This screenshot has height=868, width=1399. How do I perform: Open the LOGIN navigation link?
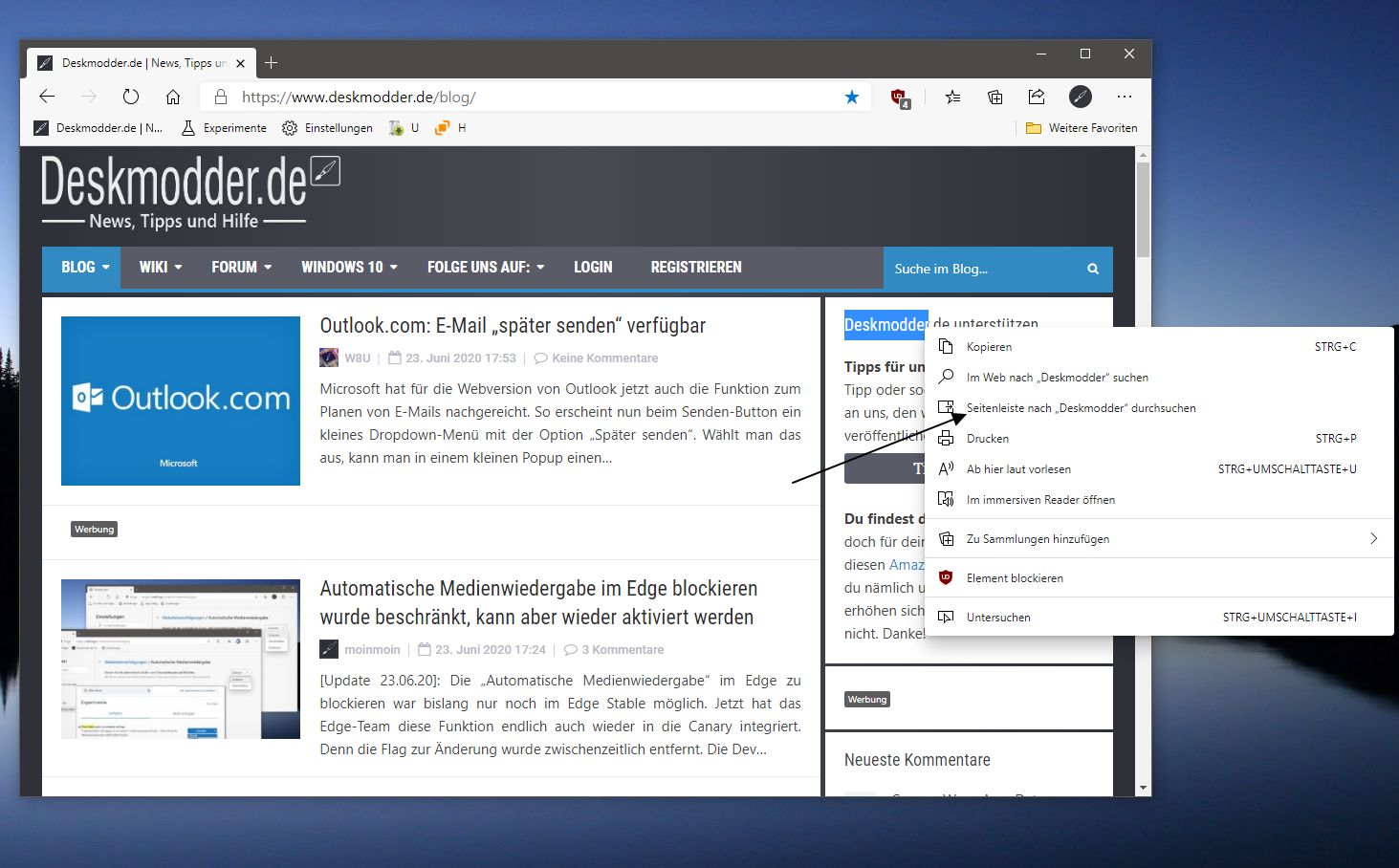click(593, 268)
